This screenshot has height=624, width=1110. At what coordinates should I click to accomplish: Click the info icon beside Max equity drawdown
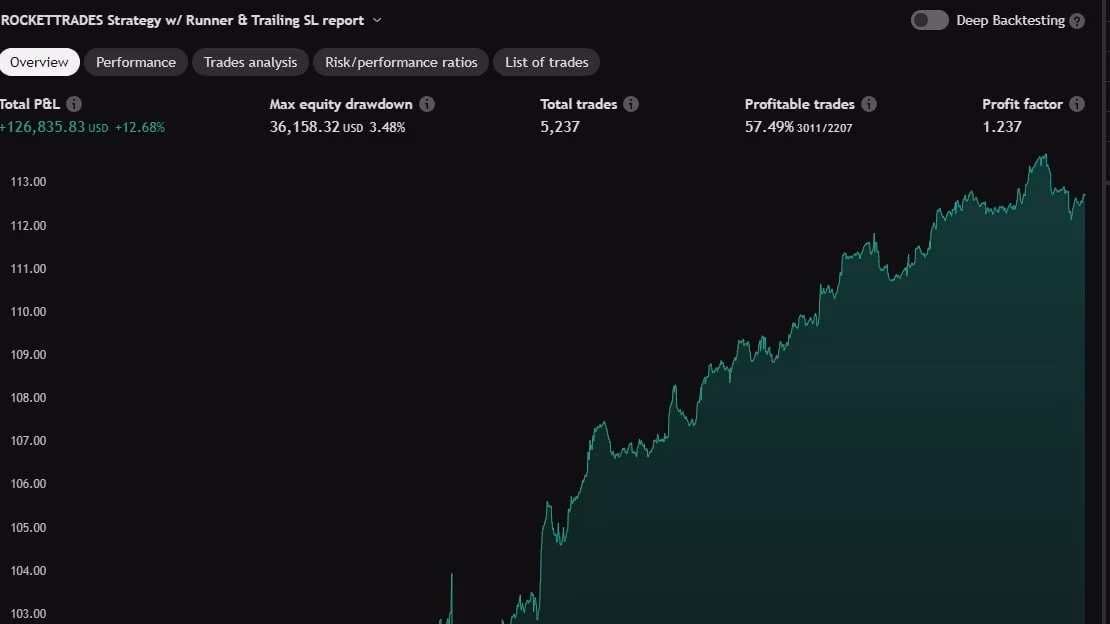point(427,104)
